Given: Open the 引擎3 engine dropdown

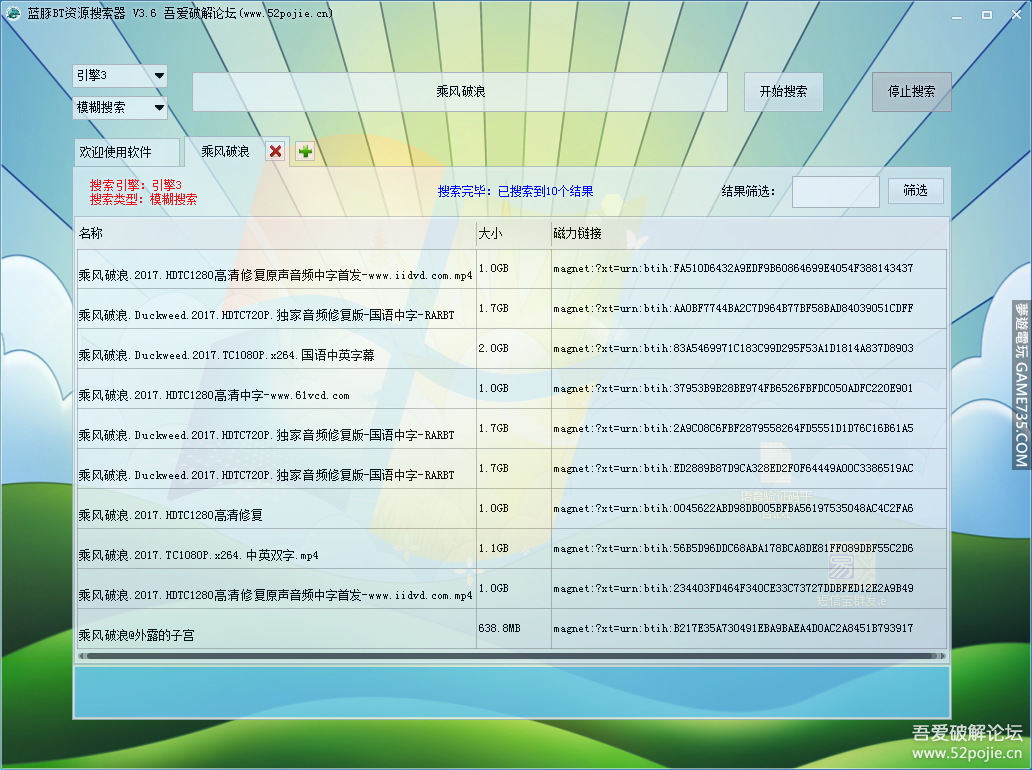Looking at the screenshot, I should pyautogui.click(x=120, y=76).
